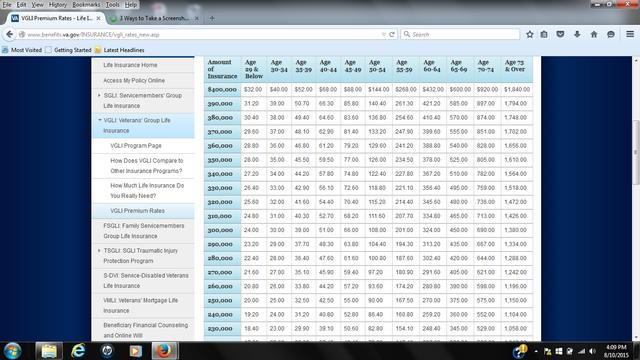Open the HP application taskbar icon
640x360 pixels.
click(107, 351)
